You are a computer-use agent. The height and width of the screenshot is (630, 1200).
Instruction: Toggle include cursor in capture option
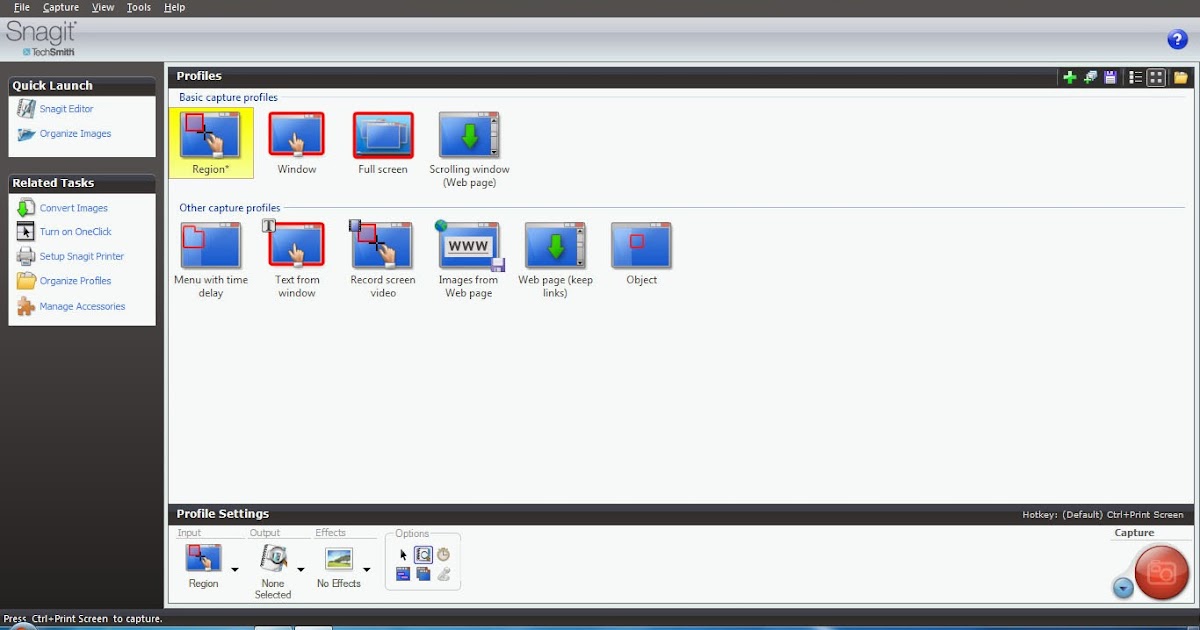coord(404,555)
